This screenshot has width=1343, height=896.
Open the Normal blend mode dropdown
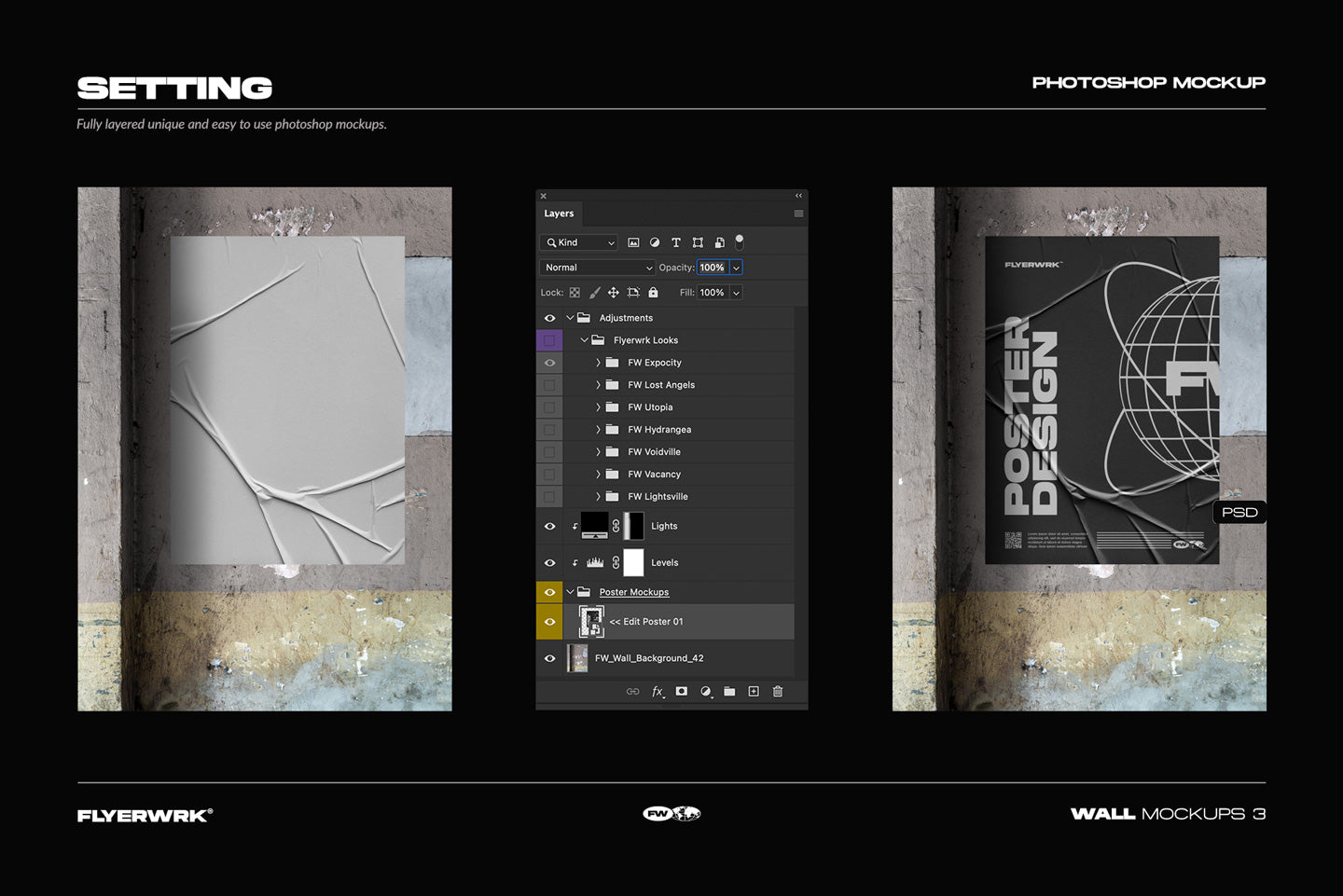[x=598, y=268]
